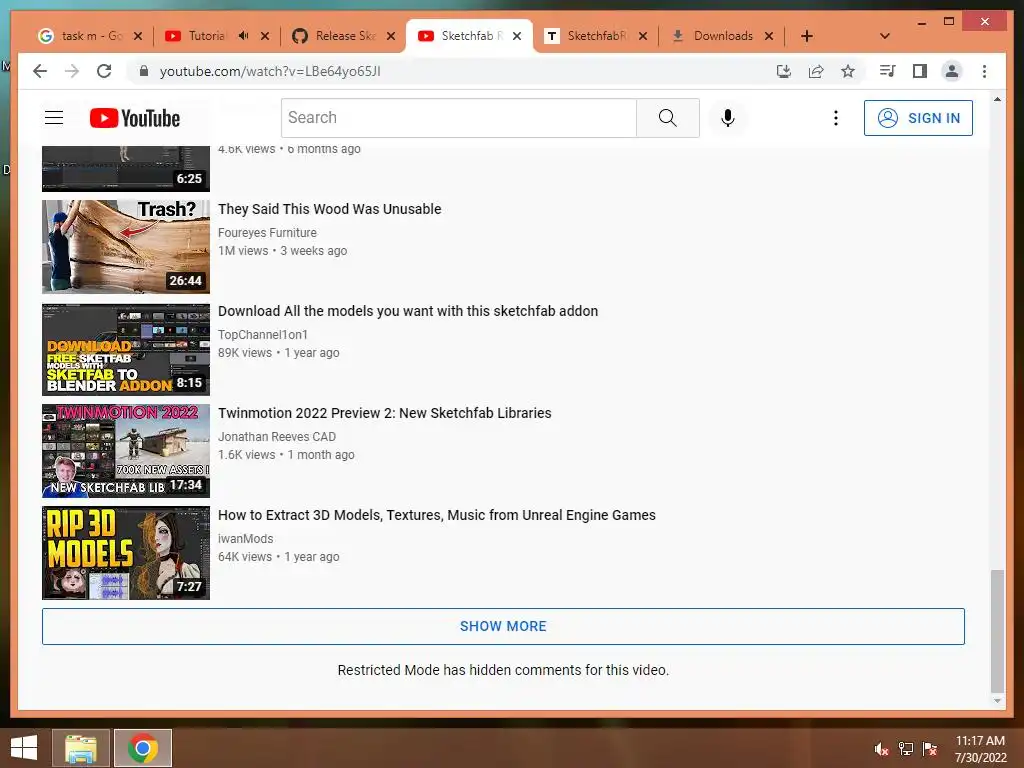Open 'How to Extract 3D Models' video title
The width and height of the screenshot is (1024, 768).
[x=437, y=515]
